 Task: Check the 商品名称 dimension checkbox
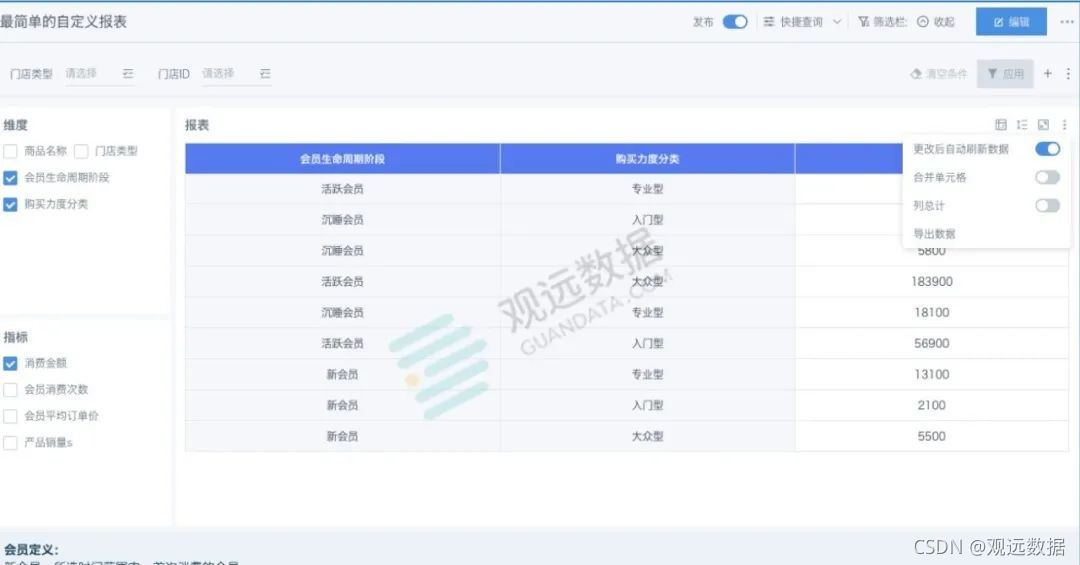pyautogui.click(x=10, y=151)
